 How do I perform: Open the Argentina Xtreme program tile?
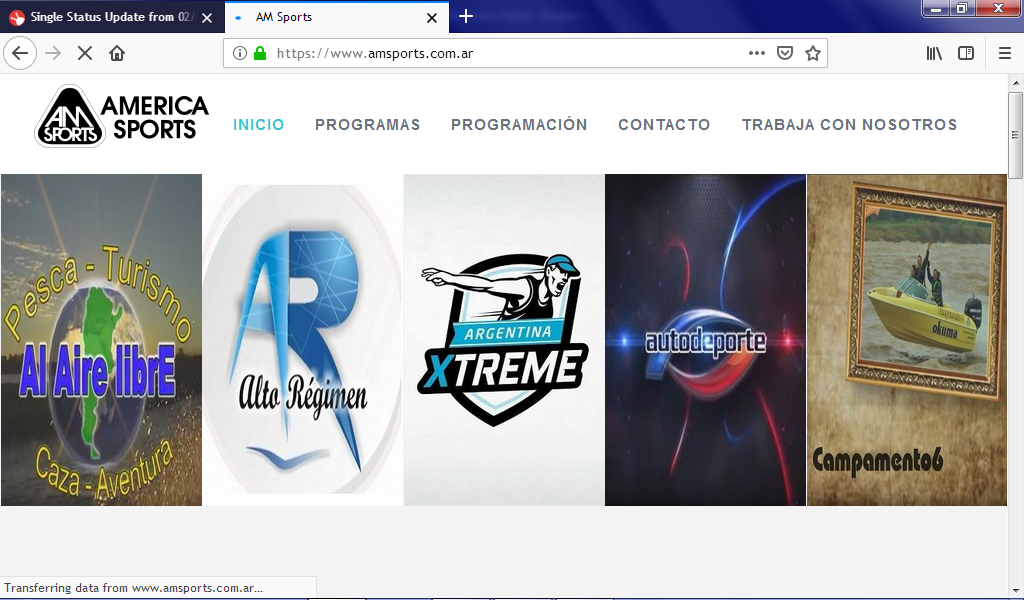click(x=504, y=339)
